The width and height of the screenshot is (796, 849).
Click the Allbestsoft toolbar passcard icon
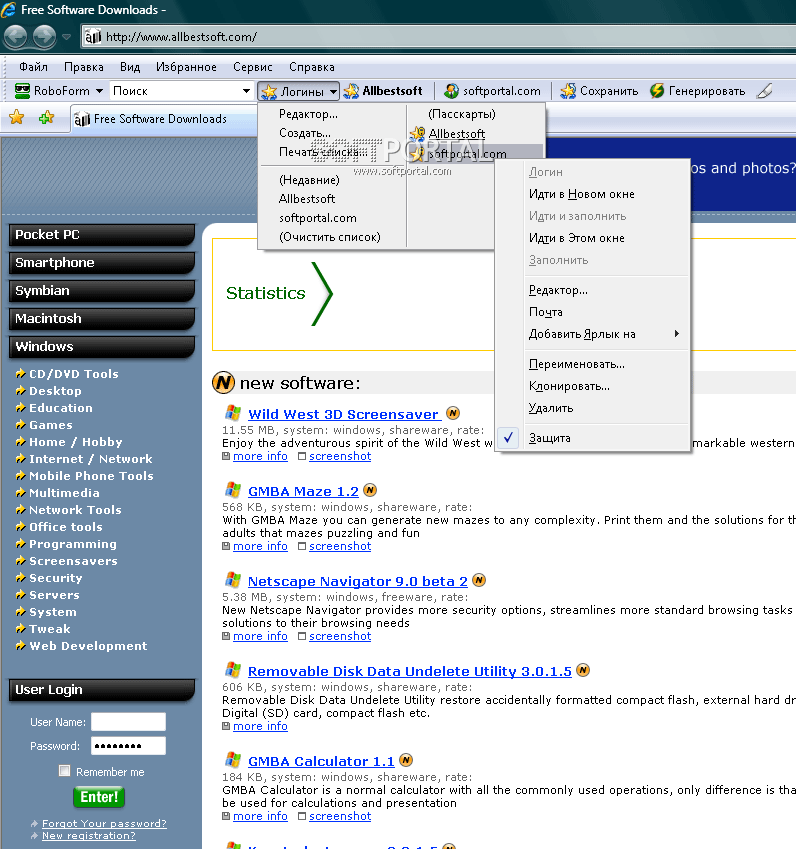tap(351, 91)
